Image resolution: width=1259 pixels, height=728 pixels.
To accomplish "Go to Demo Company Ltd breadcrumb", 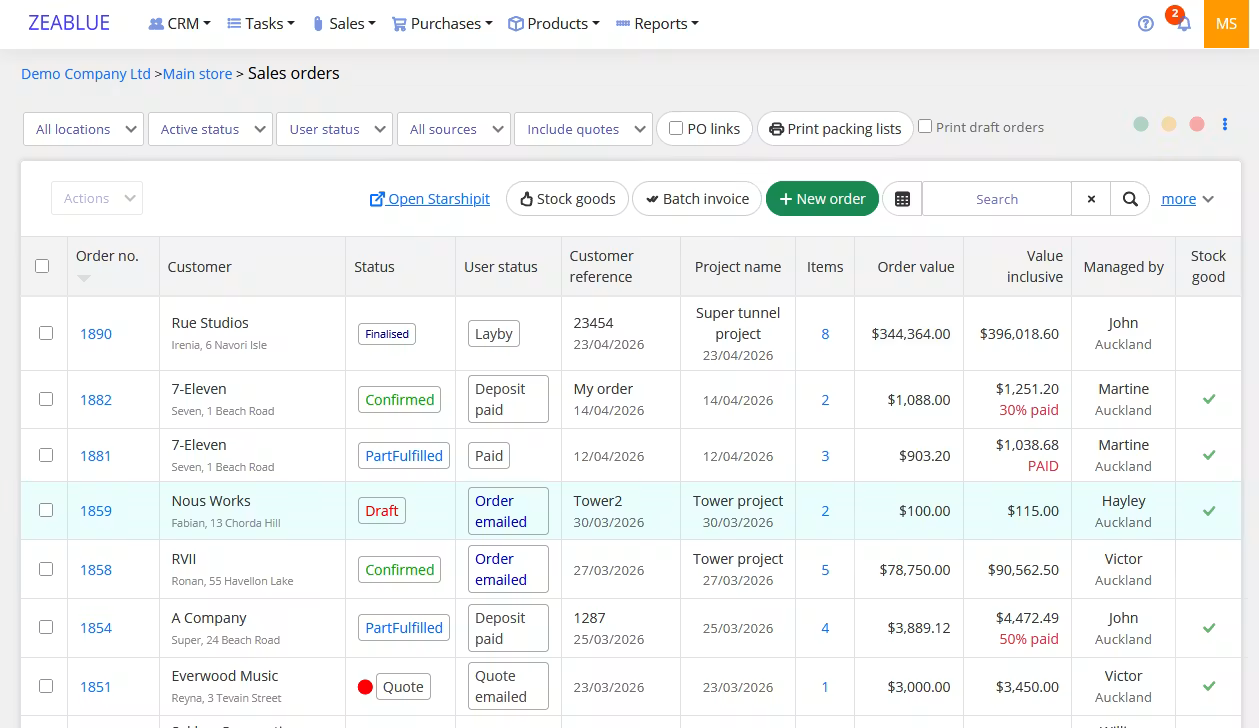I will (86, 74).
